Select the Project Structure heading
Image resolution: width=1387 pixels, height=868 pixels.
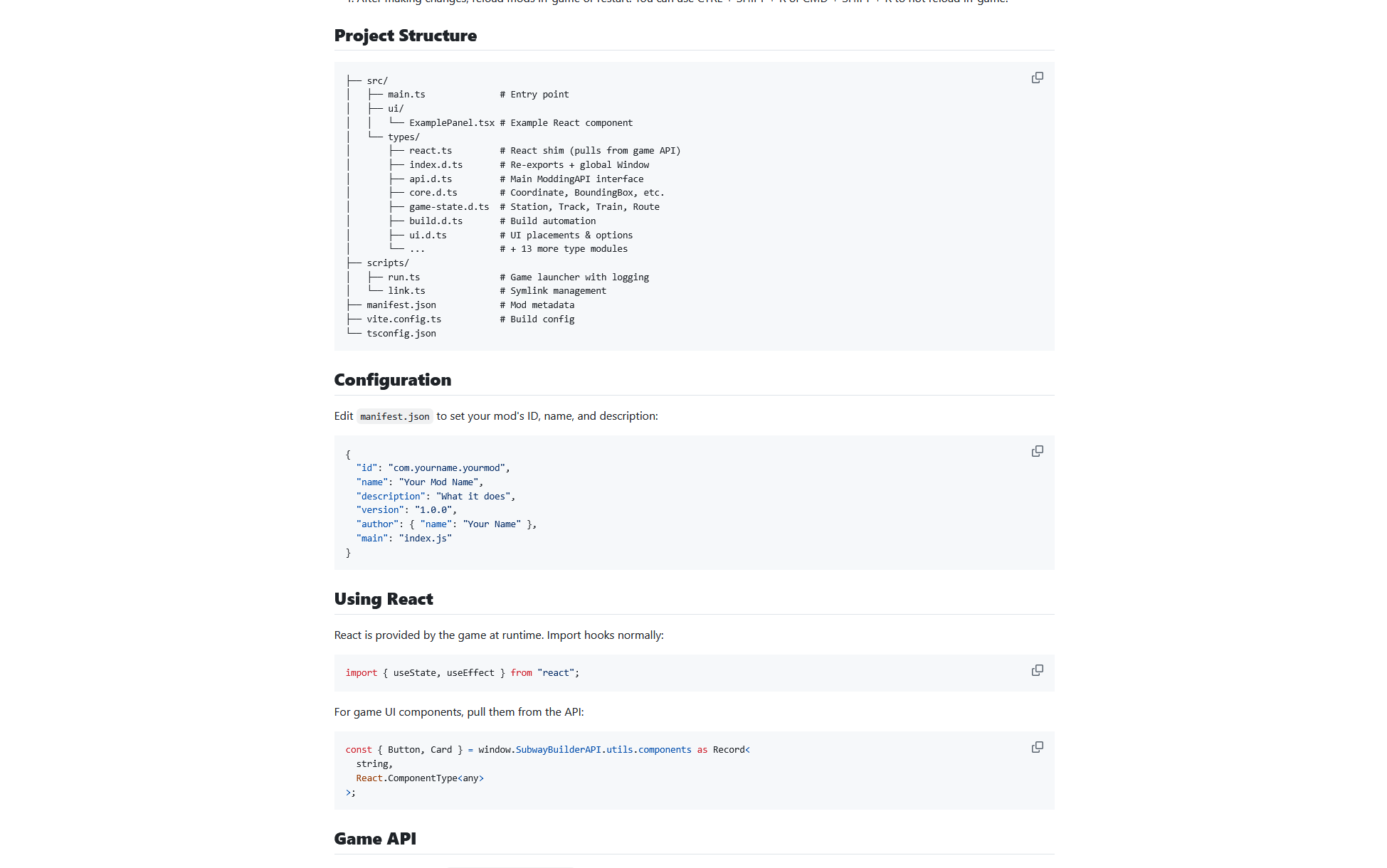pos(406,35)
